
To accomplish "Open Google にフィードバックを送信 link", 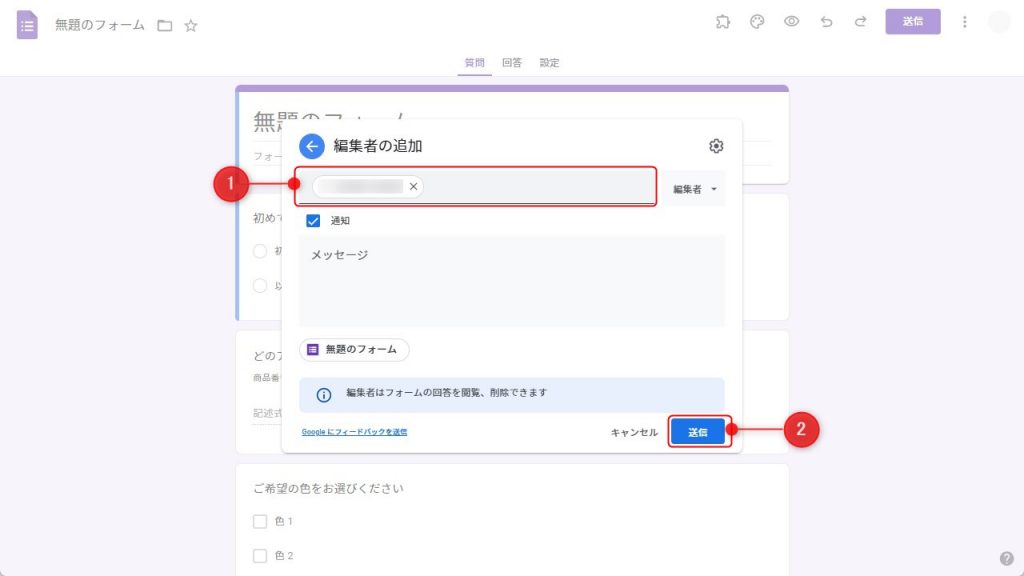I will 355,432.
